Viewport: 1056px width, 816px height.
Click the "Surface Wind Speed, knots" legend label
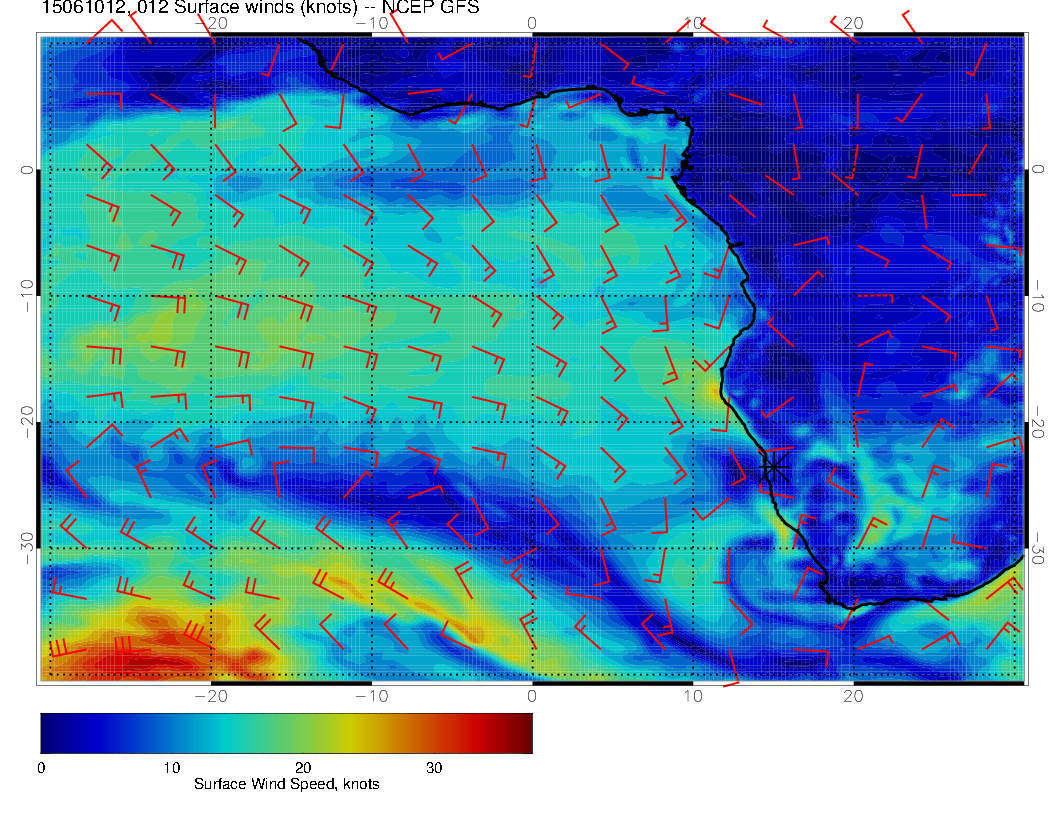click(286, 784)
